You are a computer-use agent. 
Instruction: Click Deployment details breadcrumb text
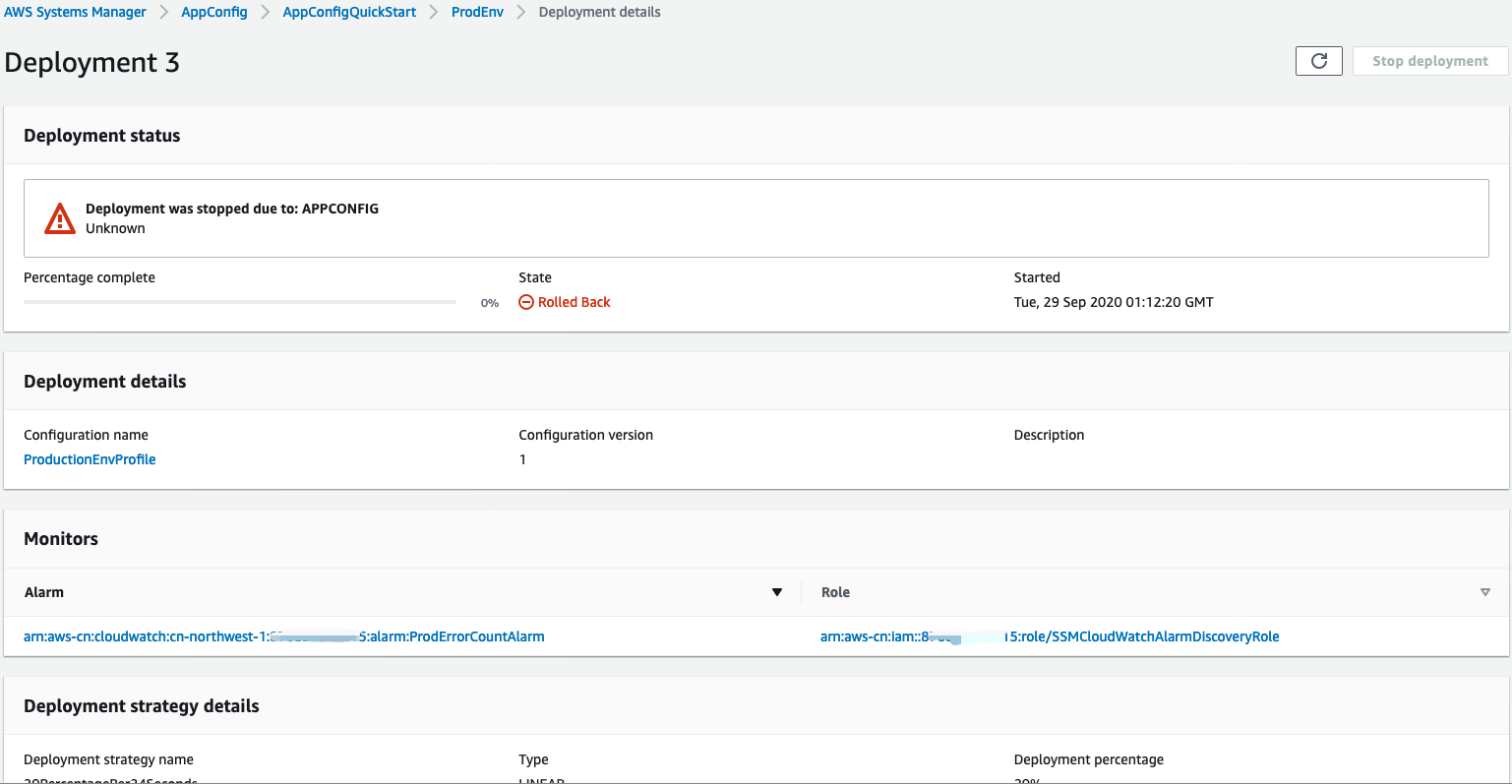pos(600,12)
